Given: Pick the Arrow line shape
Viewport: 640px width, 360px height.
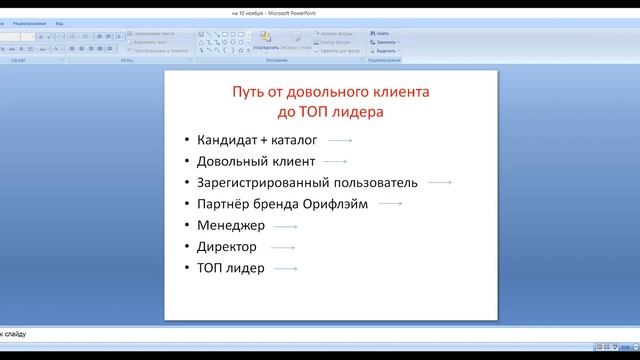Looking at the screenshot, I should tap(217, 35).
